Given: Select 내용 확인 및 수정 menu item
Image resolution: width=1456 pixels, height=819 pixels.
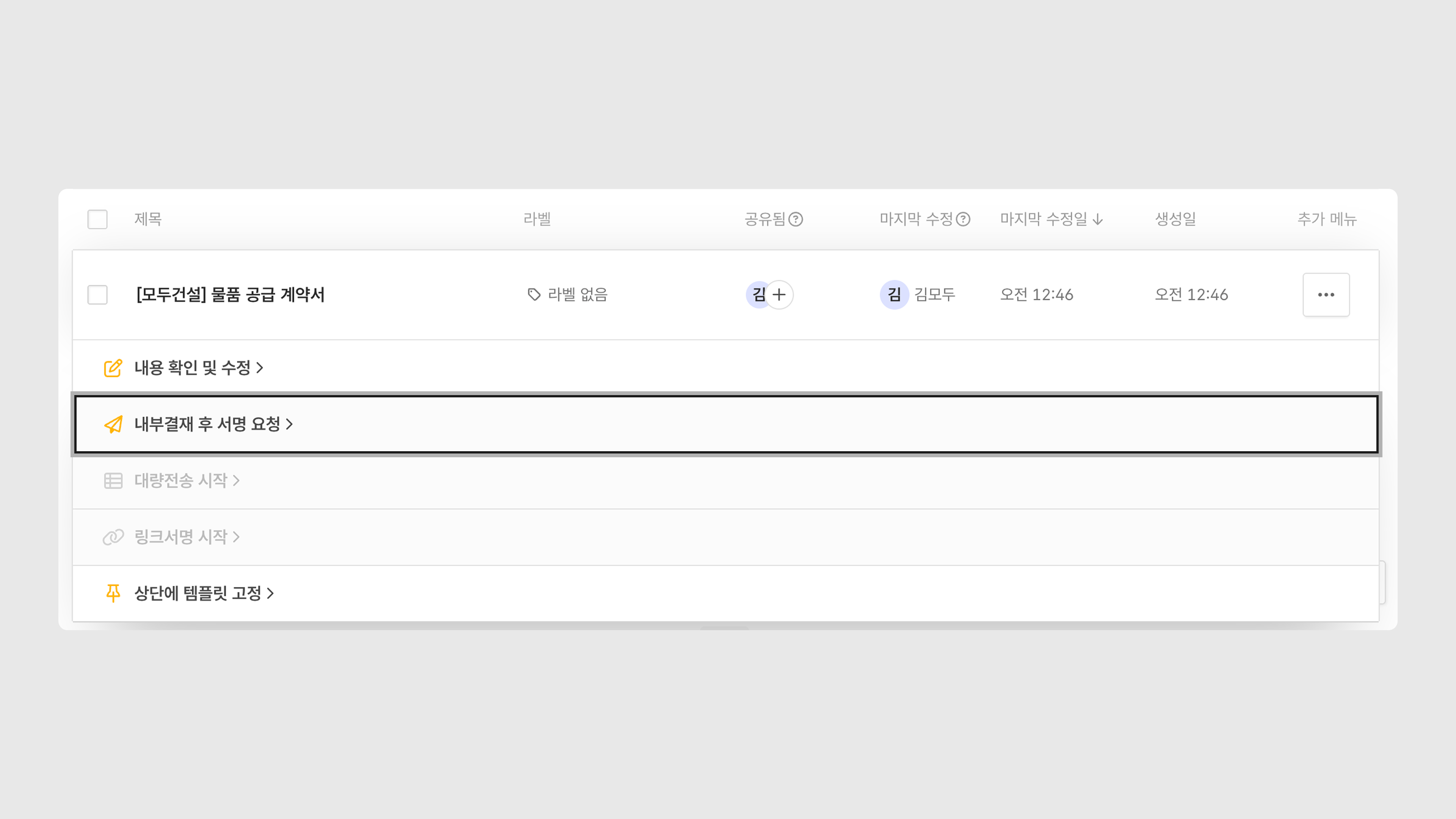Looking at the screenshot, I should [192, 368].
